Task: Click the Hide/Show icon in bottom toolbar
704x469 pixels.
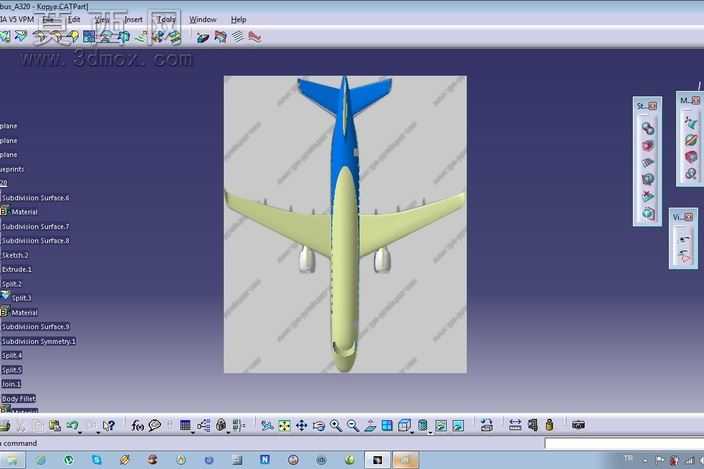Action: pyautogui.click(x=441, y=425)
